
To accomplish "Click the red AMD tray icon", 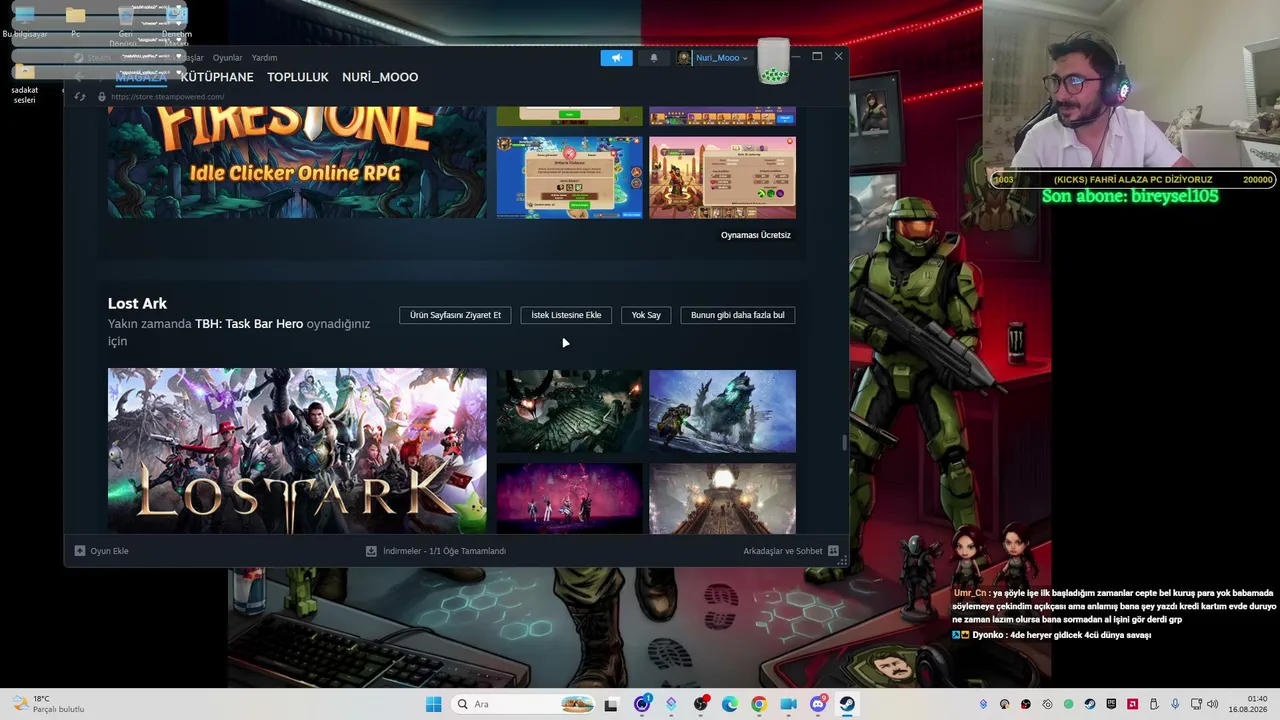I will click(1132, 704).
